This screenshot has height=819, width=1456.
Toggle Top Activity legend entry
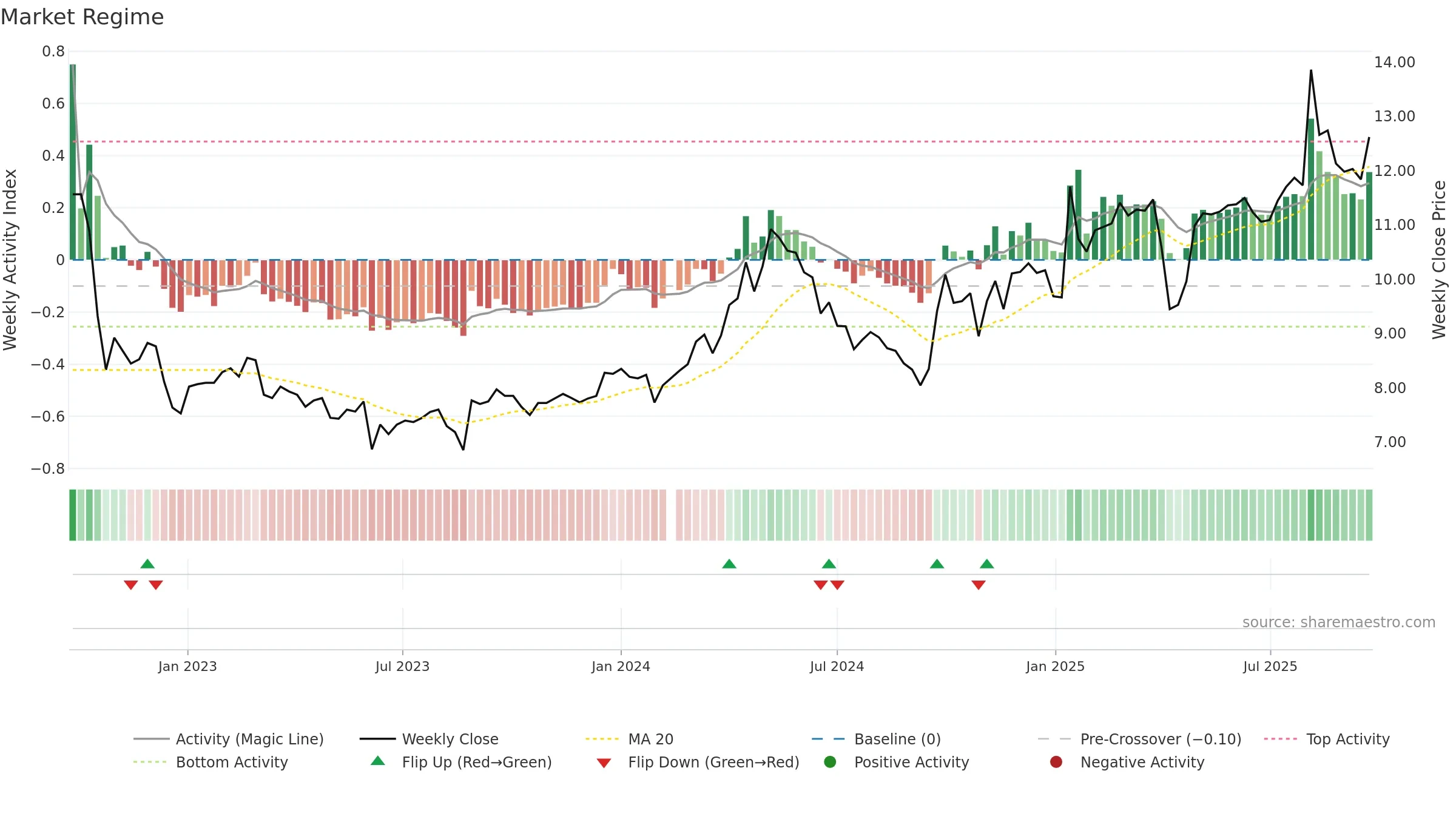point(1327,739)
